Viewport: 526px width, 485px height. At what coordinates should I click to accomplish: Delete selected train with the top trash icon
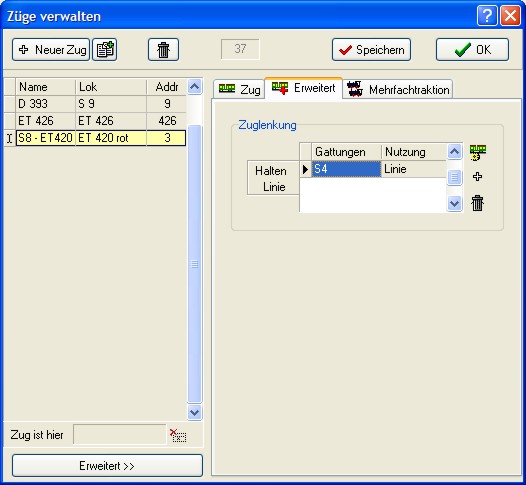click(x=163, y=50)
